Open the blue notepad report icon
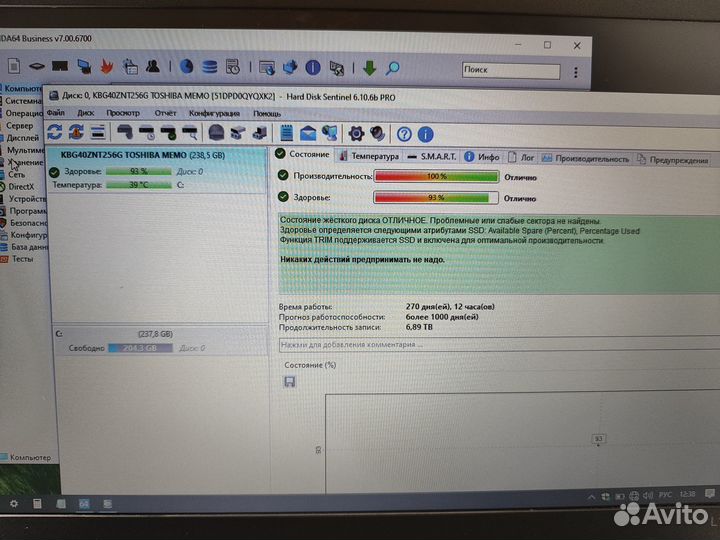This screenshot has height=540, width=720. 287,134
